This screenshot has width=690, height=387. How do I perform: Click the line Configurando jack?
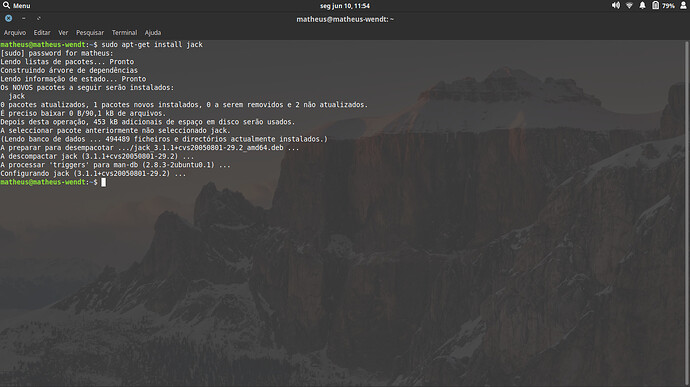(93, 173)
